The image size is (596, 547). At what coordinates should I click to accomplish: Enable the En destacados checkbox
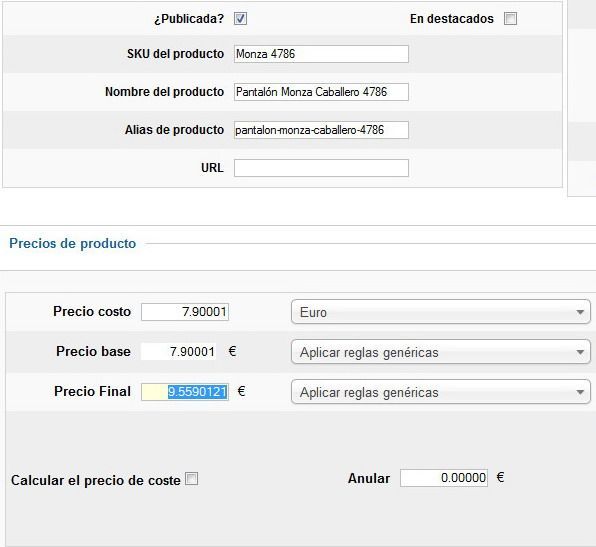(x=510, y=18)
